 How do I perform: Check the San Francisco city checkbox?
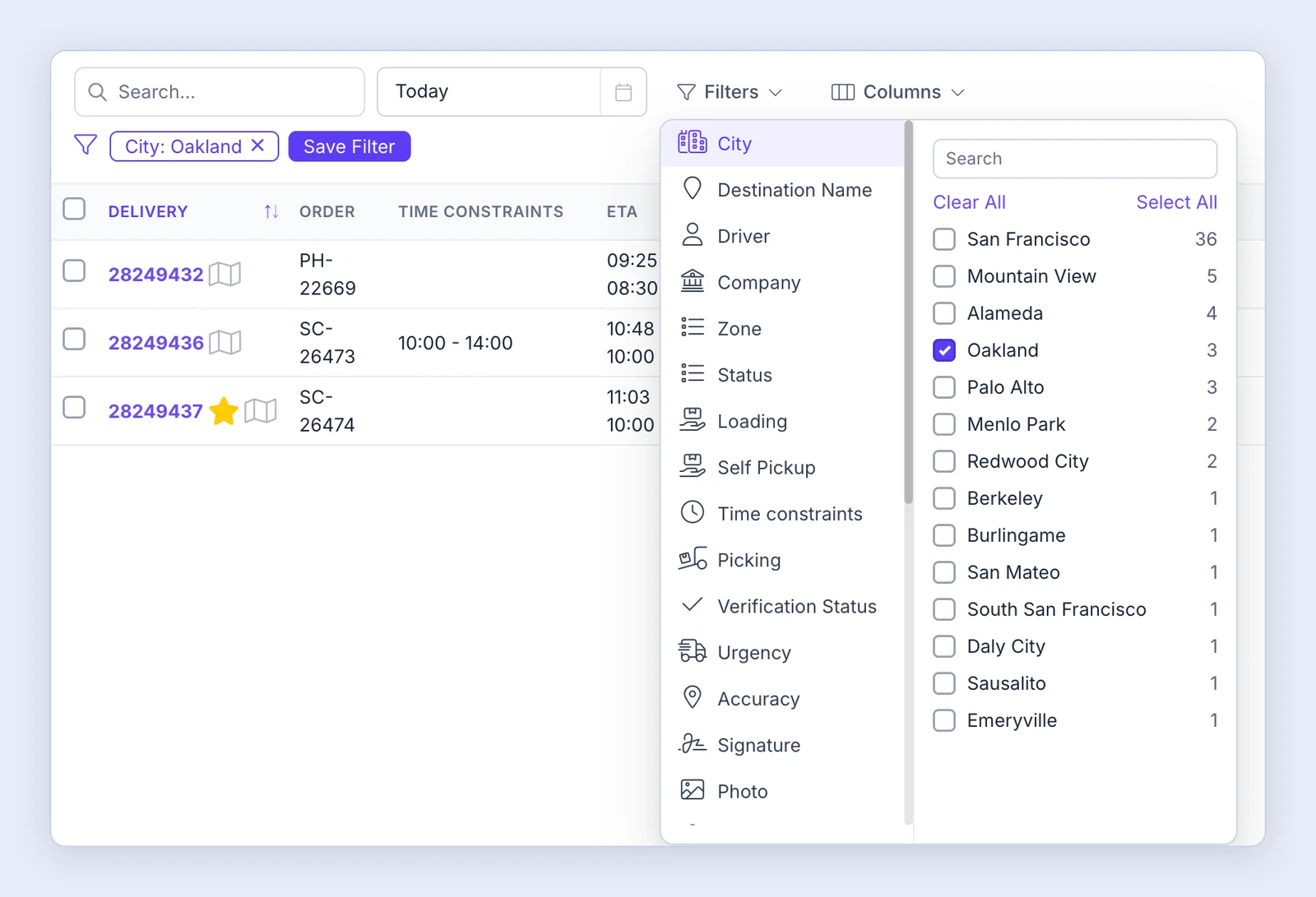point(944,239)
